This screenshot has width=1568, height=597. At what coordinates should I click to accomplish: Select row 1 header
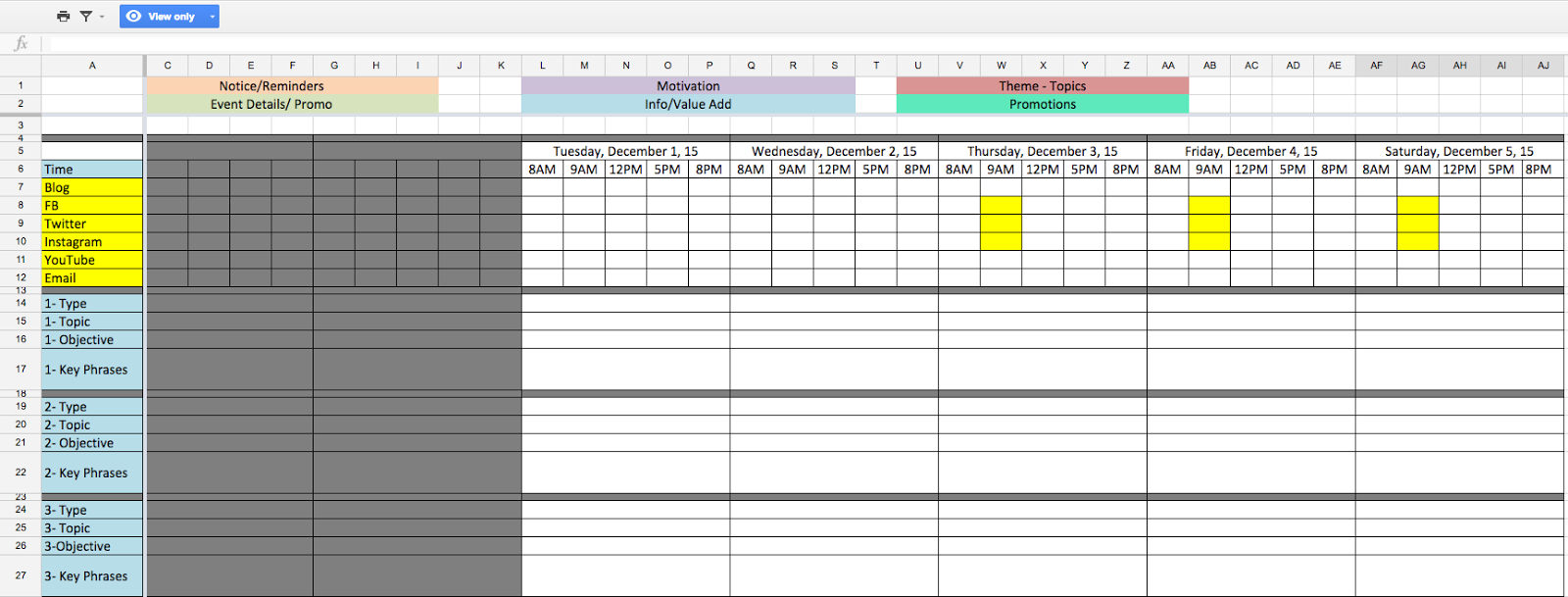21,85
